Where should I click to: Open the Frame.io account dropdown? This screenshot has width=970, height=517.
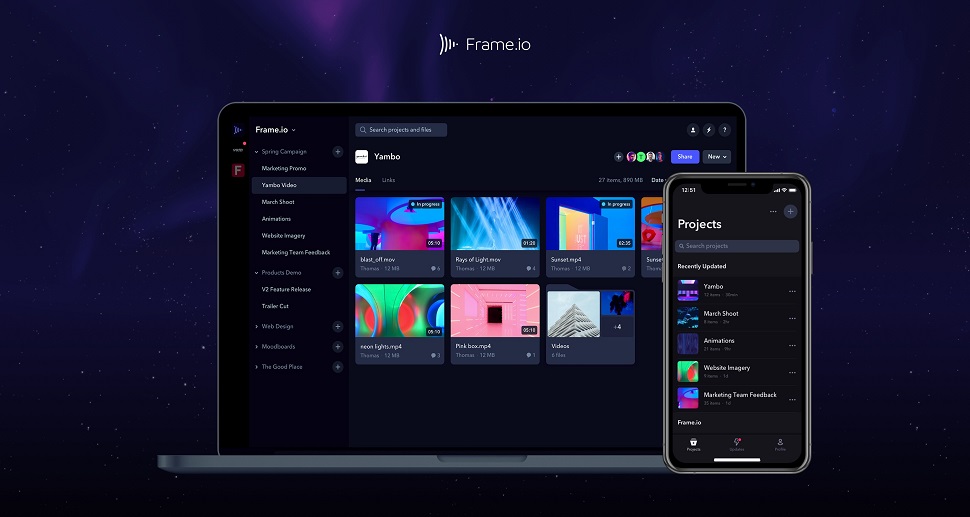[x=275, y=130]
